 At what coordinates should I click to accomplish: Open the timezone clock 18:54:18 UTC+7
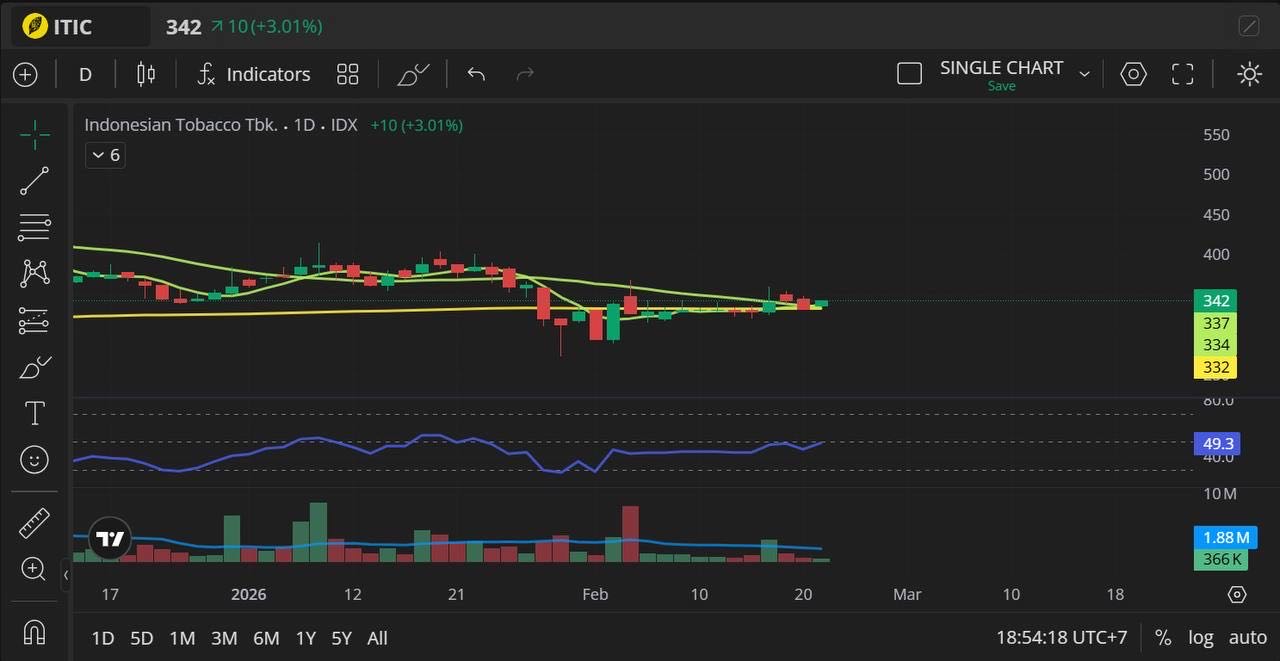[1062, 638]
